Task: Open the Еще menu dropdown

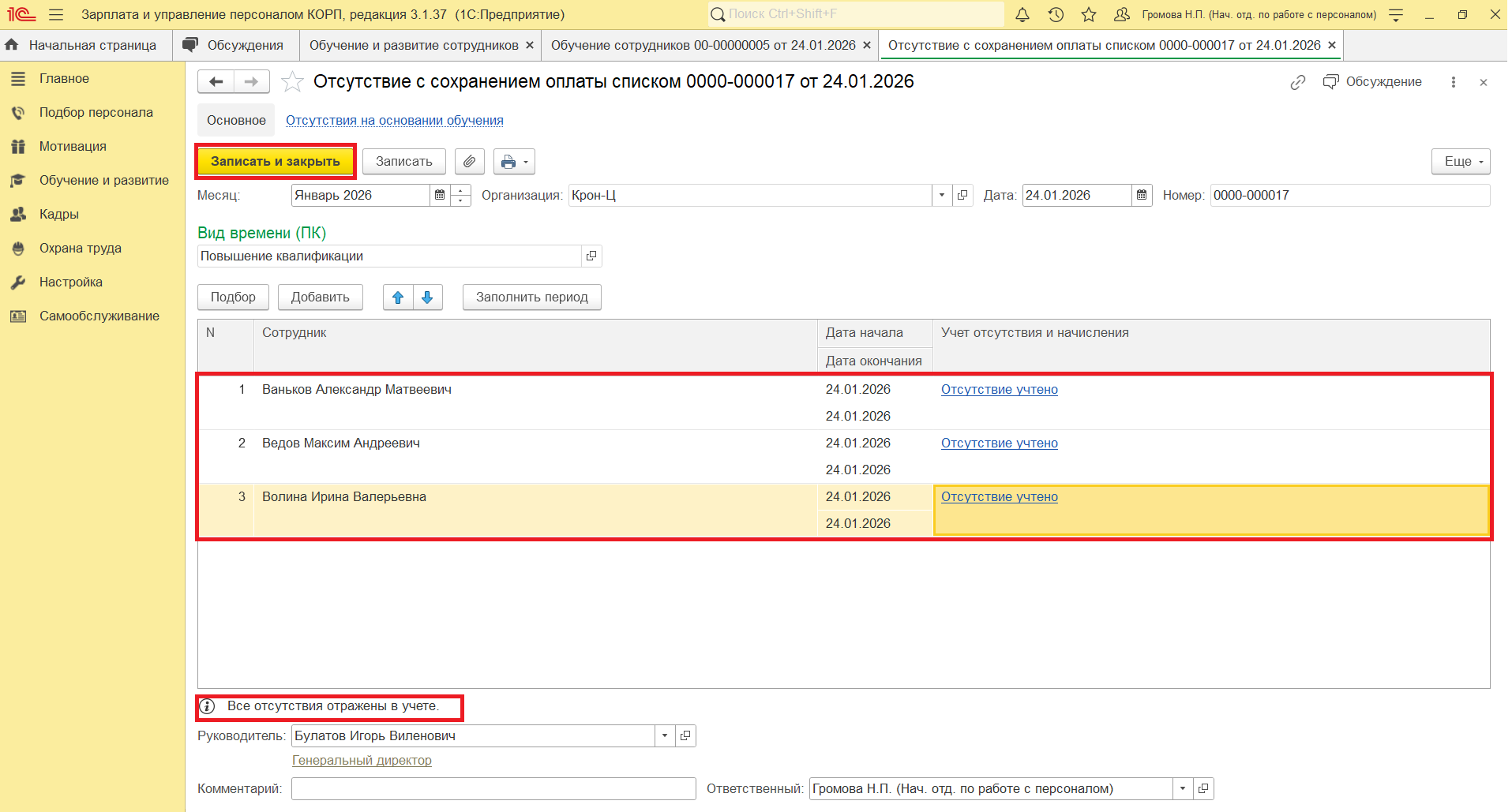Action: click(x=1460, y=162)
